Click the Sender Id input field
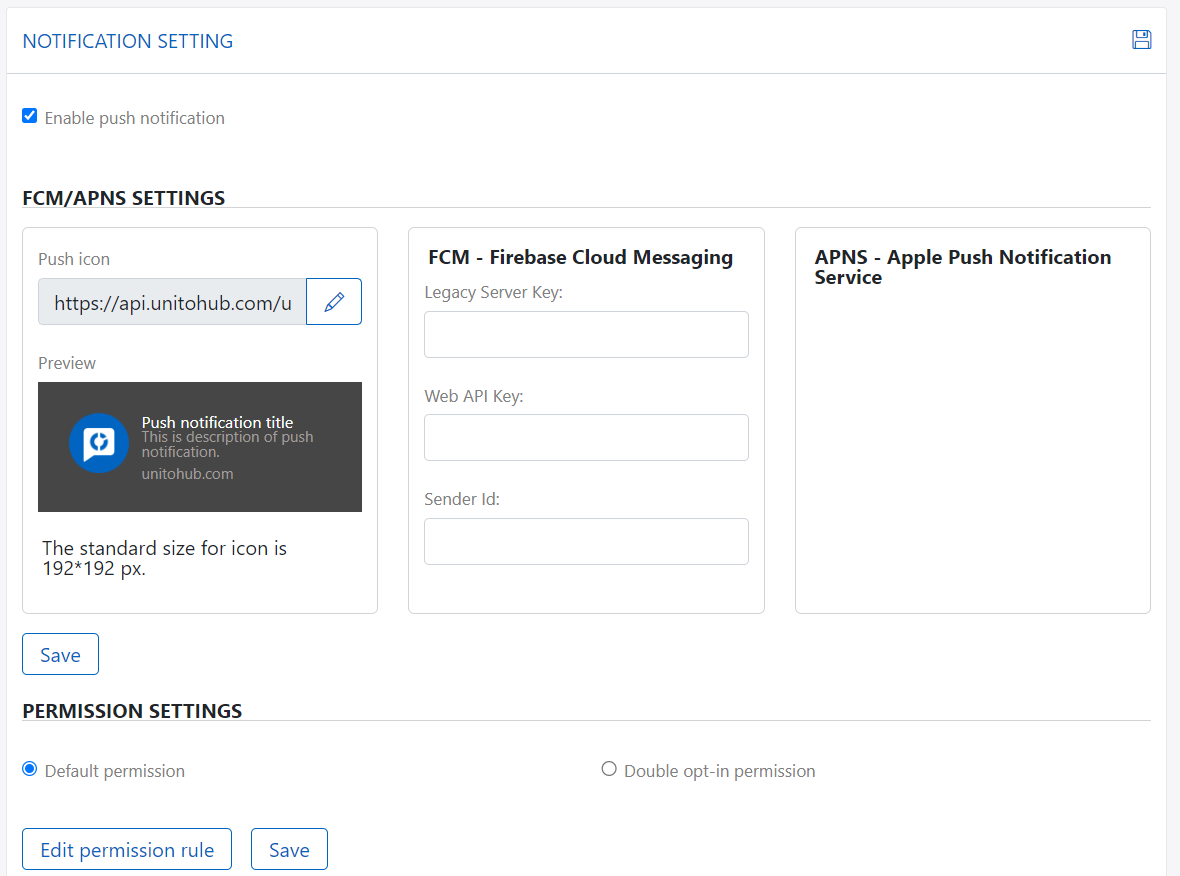1180x876 pixels. 586,541
